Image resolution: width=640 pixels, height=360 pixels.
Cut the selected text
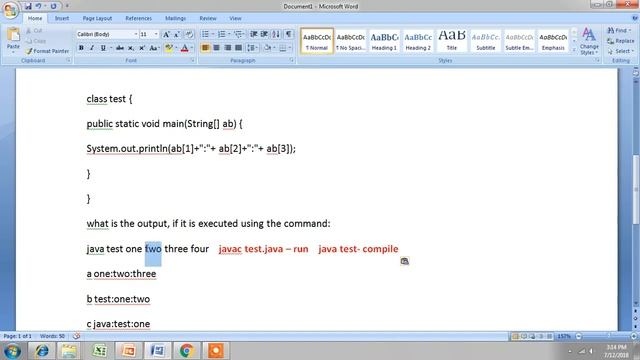tap(34, 31)
